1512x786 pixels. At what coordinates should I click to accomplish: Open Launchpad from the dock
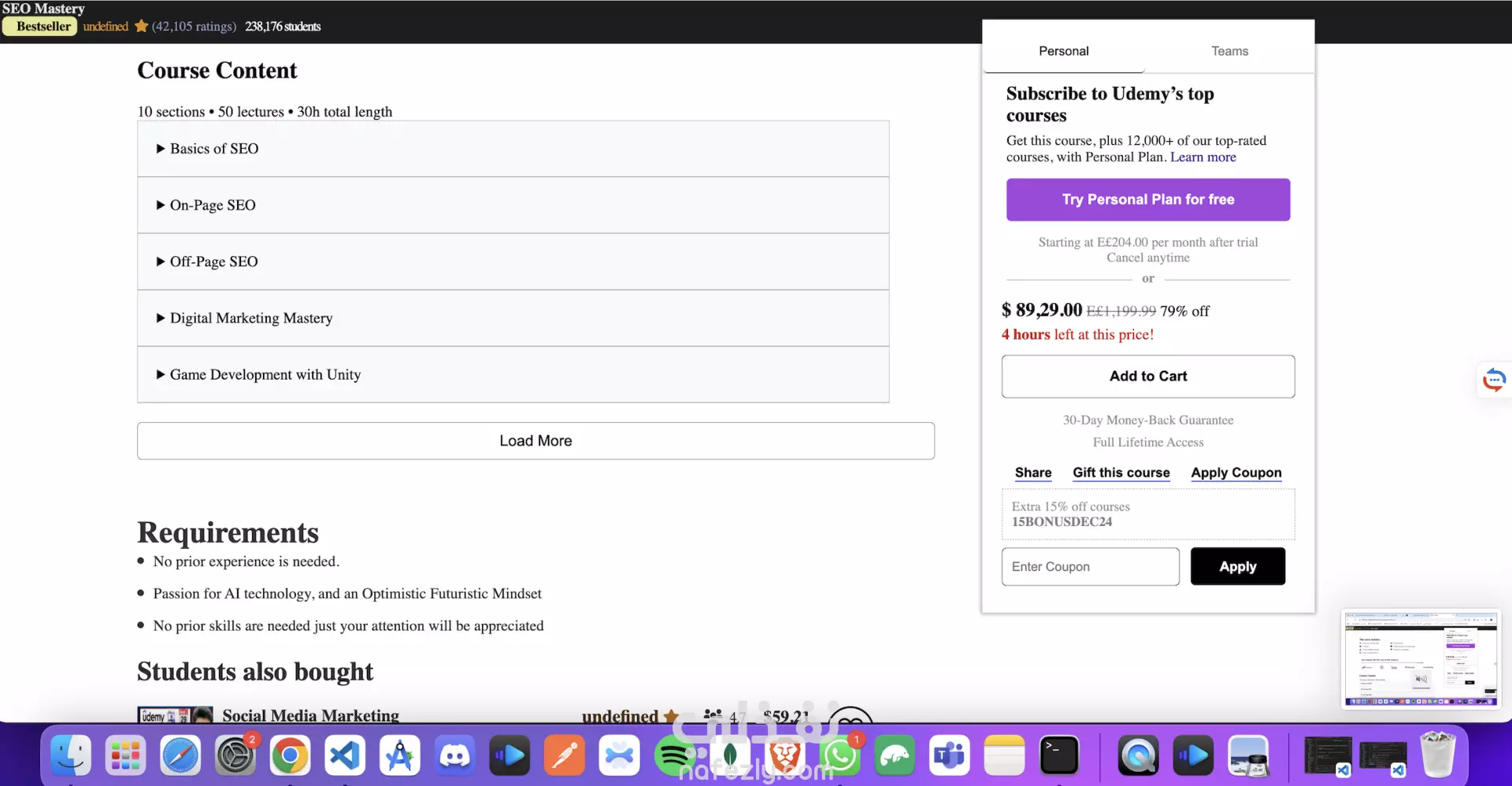[x=126, y=755]
